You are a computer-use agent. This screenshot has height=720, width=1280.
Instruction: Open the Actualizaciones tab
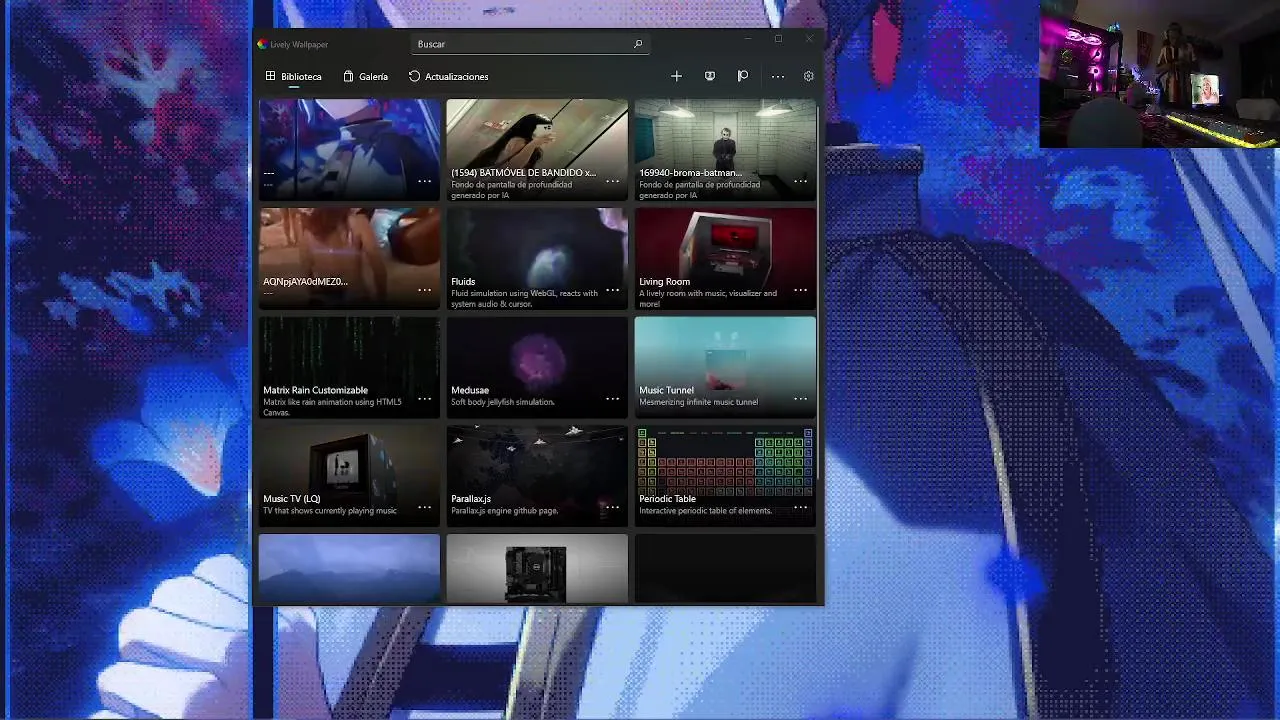[448, 76]
